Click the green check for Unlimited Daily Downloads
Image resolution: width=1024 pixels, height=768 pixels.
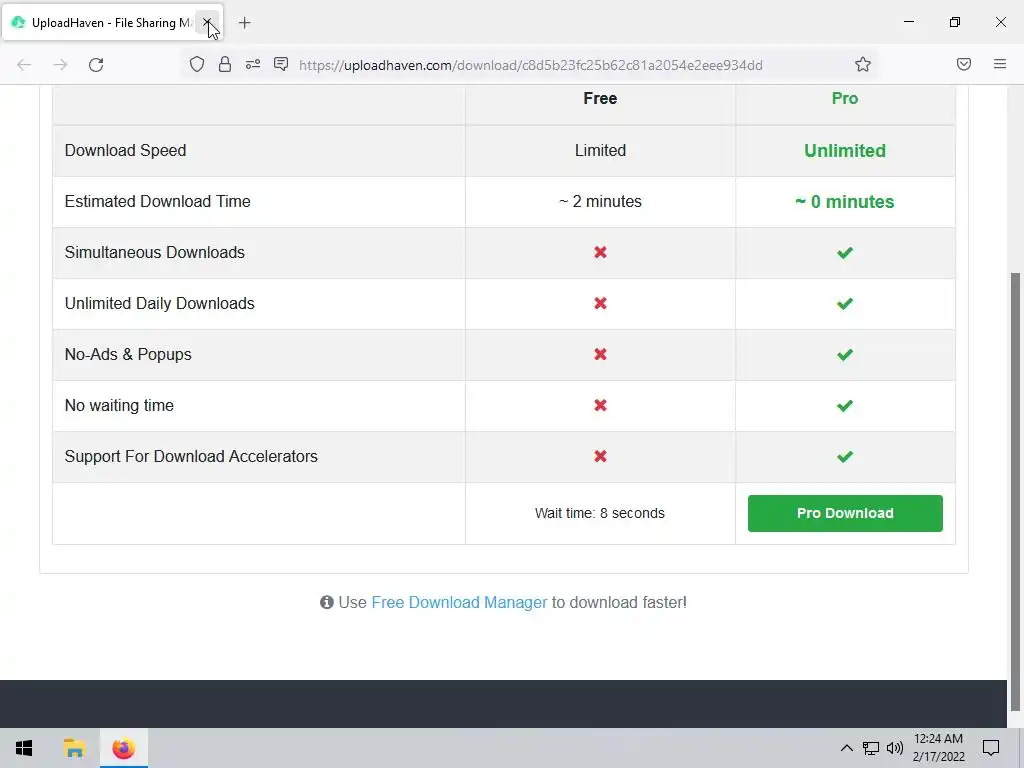845,304
